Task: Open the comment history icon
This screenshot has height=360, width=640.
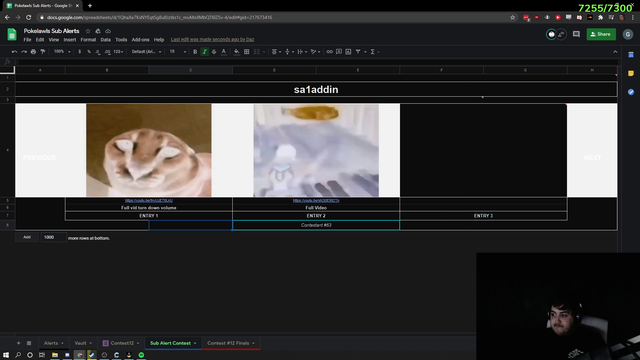Action: (x=576, y=34)
